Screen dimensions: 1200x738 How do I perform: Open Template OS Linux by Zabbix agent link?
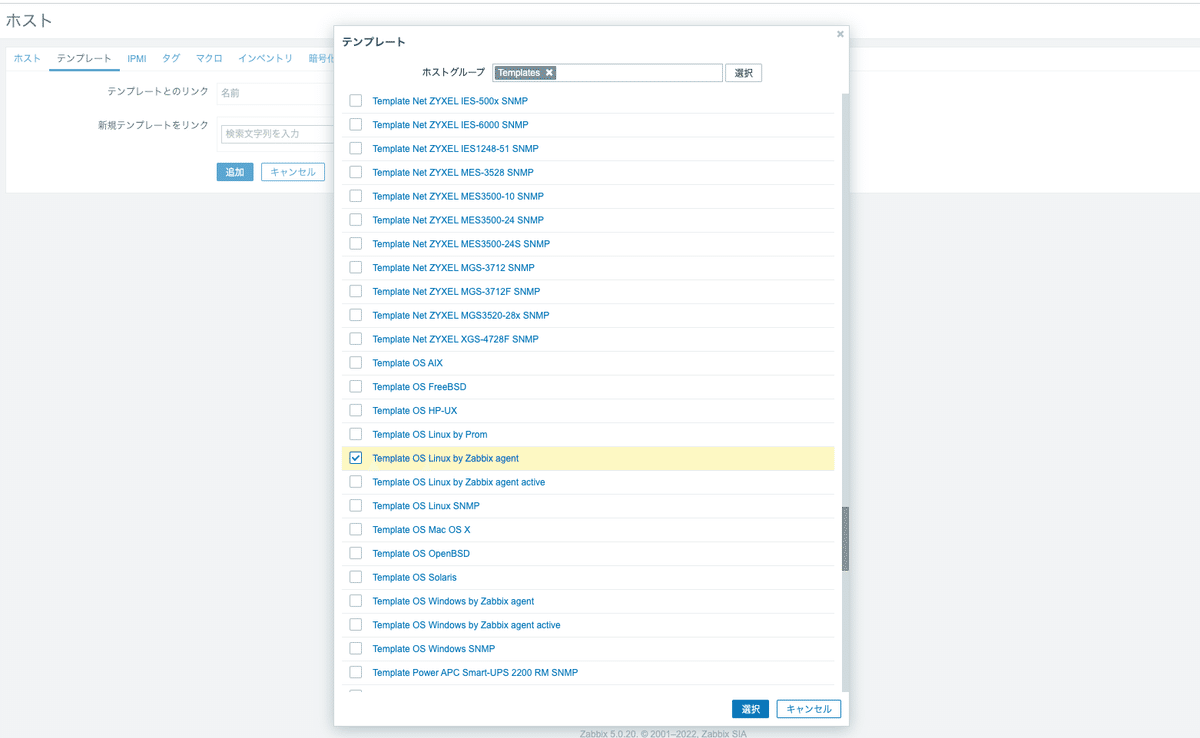coord(445,458)
